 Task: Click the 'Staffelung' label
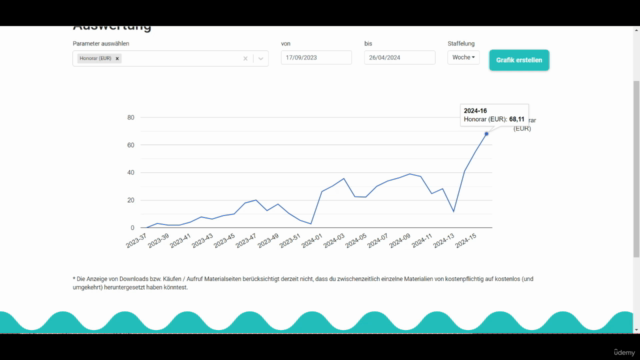click(x=461, y=44)
